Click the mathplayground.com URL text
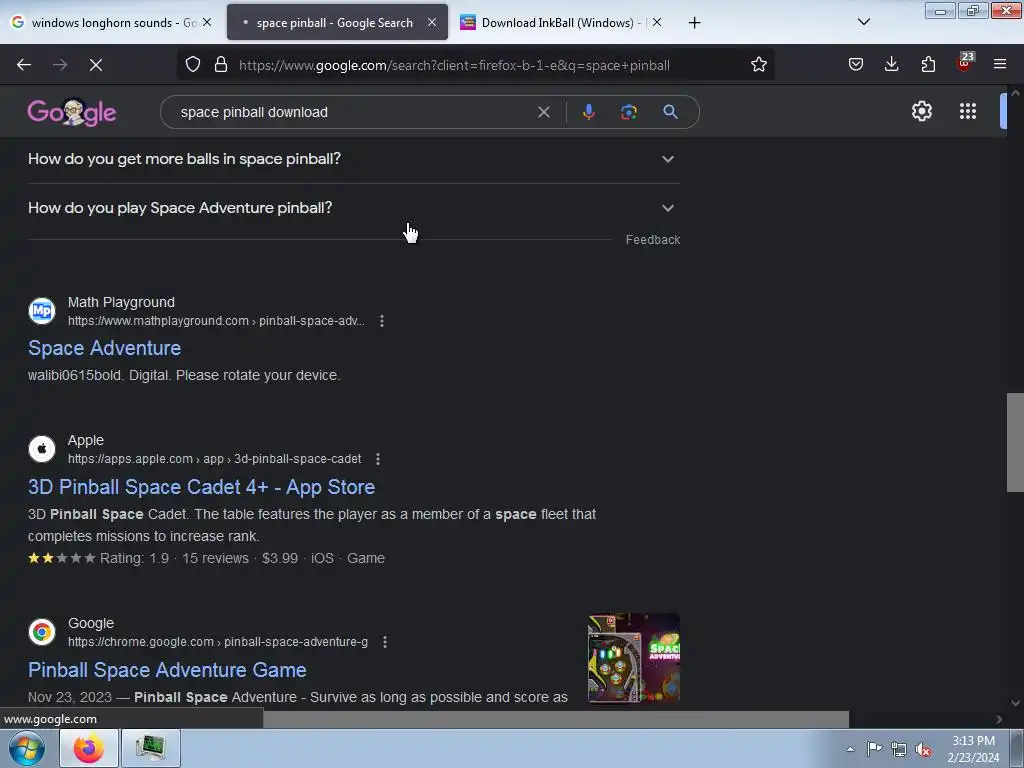1024x768 pixels. coord(216,321)
